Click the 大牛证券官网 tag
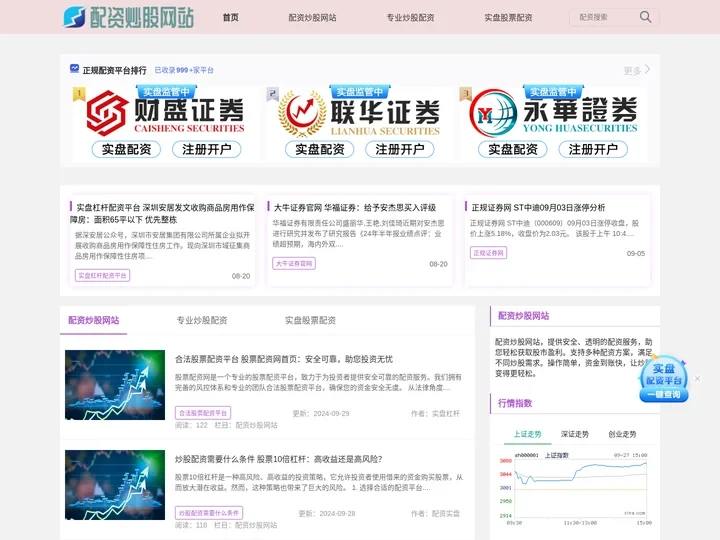This screenshot has width=720, height=540. pyautogui.click(x=294, y=264)
